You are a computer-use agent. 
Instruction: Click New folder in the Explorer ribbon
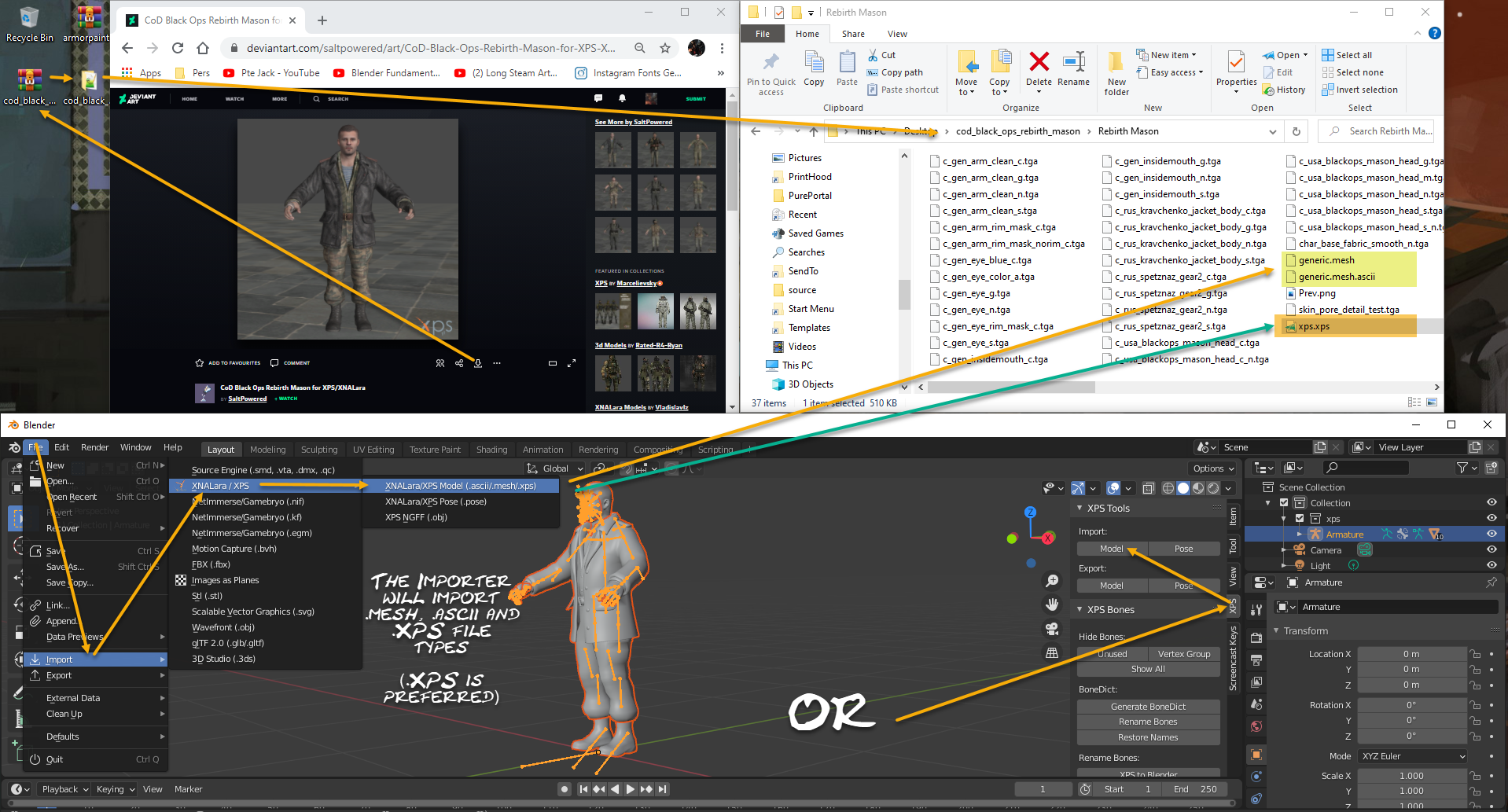point(1116,73)
